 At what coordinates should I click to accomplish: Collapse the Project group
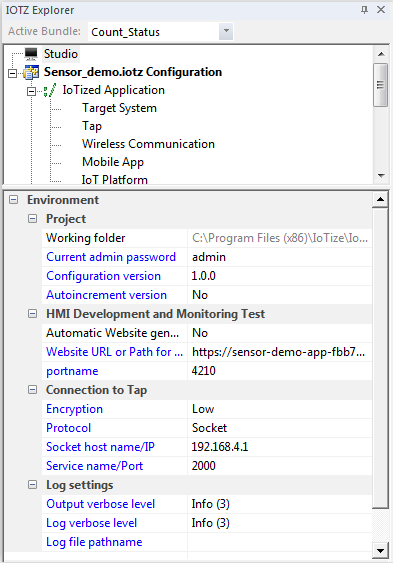(32, 219)
